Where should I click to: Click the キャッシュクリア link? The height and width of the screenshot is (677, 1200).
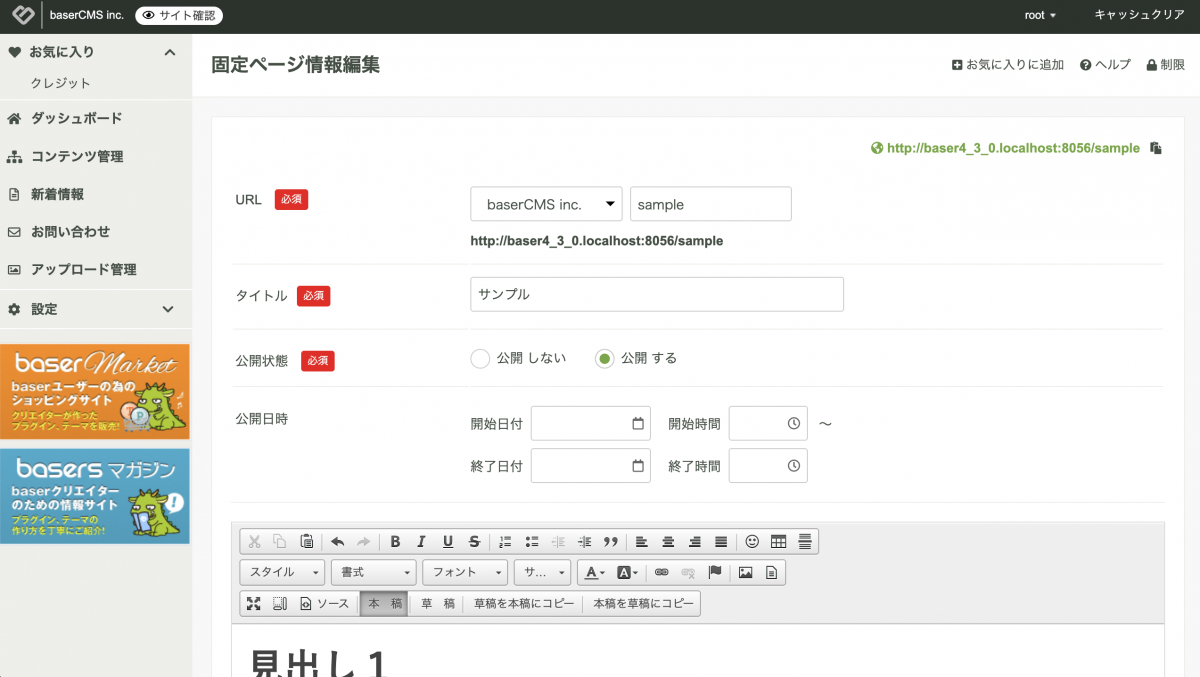[x=1139, y=15]
